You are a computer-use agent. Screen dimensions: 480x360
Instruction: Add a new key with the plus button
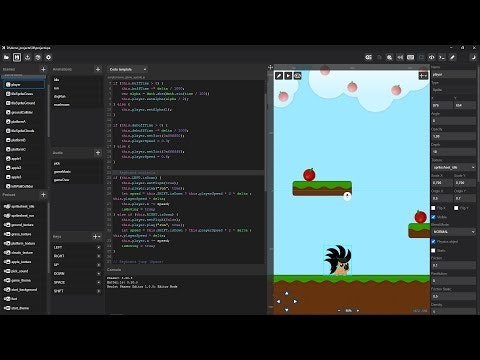(96, 236)
